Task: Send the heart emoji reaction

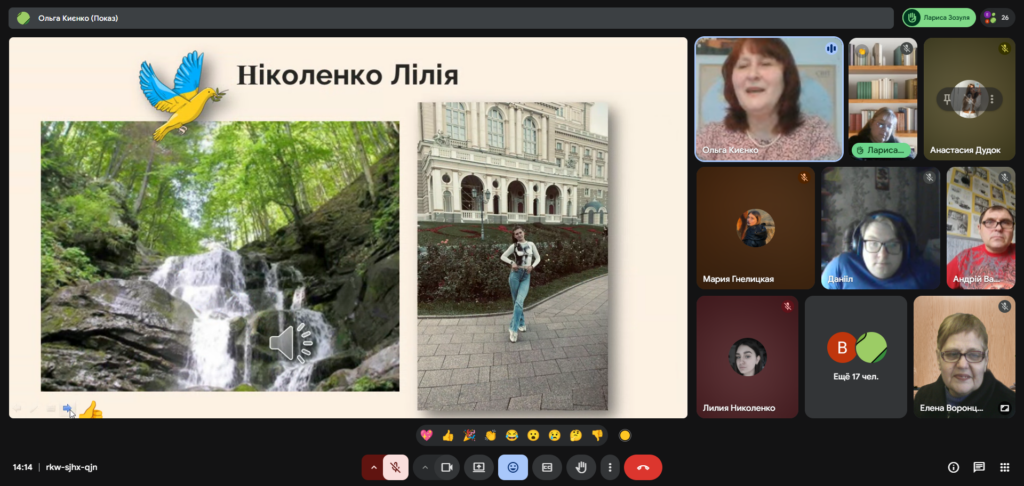Action: pyautogui.click(x=426, y=435)
